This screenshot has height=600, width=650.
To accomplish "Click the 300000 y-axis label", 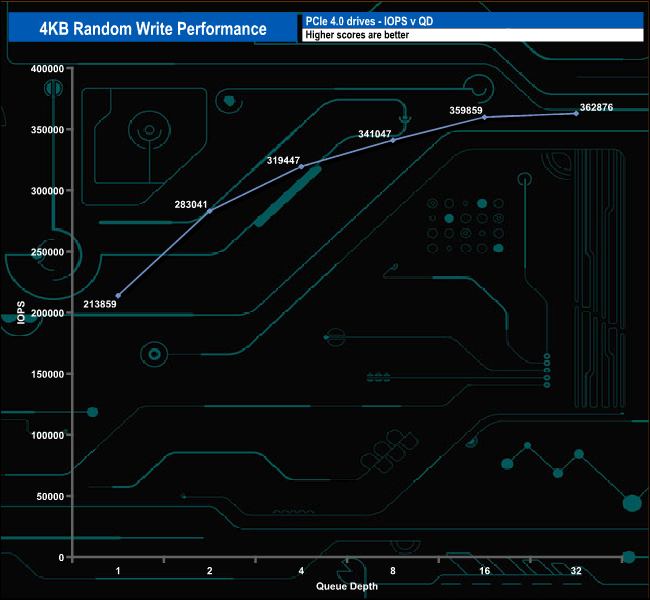I will [x=47, y=191].
